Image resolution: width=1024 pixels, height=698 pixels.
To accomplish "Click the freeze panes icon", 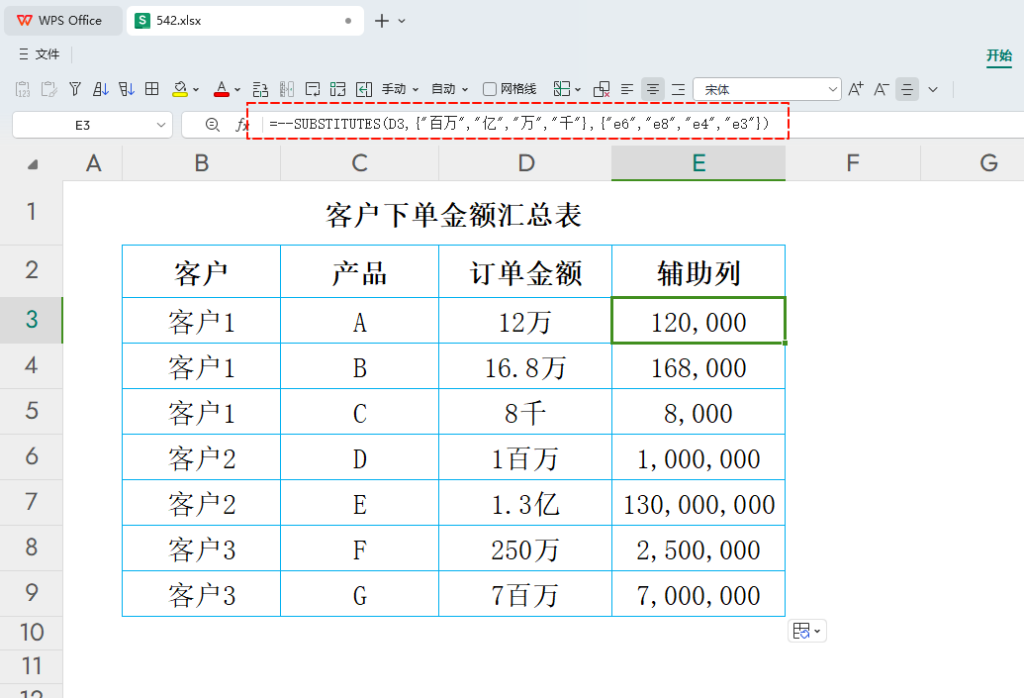I will pos(562,89).
